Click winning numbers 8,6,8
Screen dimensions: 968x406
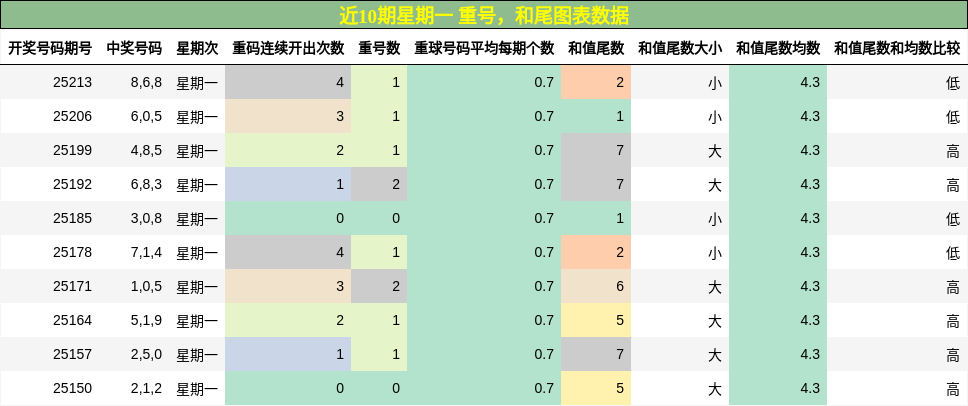pyautogui.click(x=146, y=83)
